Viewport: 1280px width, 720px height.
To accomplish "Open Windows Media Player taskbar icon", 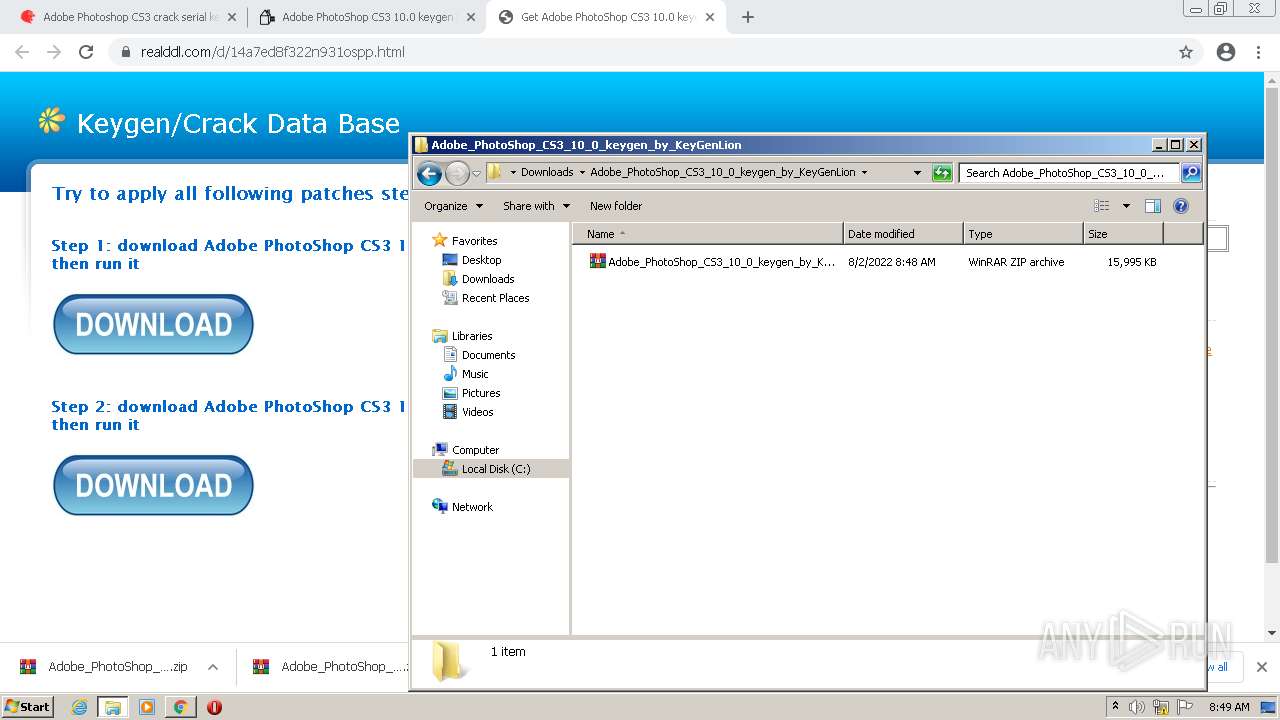I will coord(147,707).
